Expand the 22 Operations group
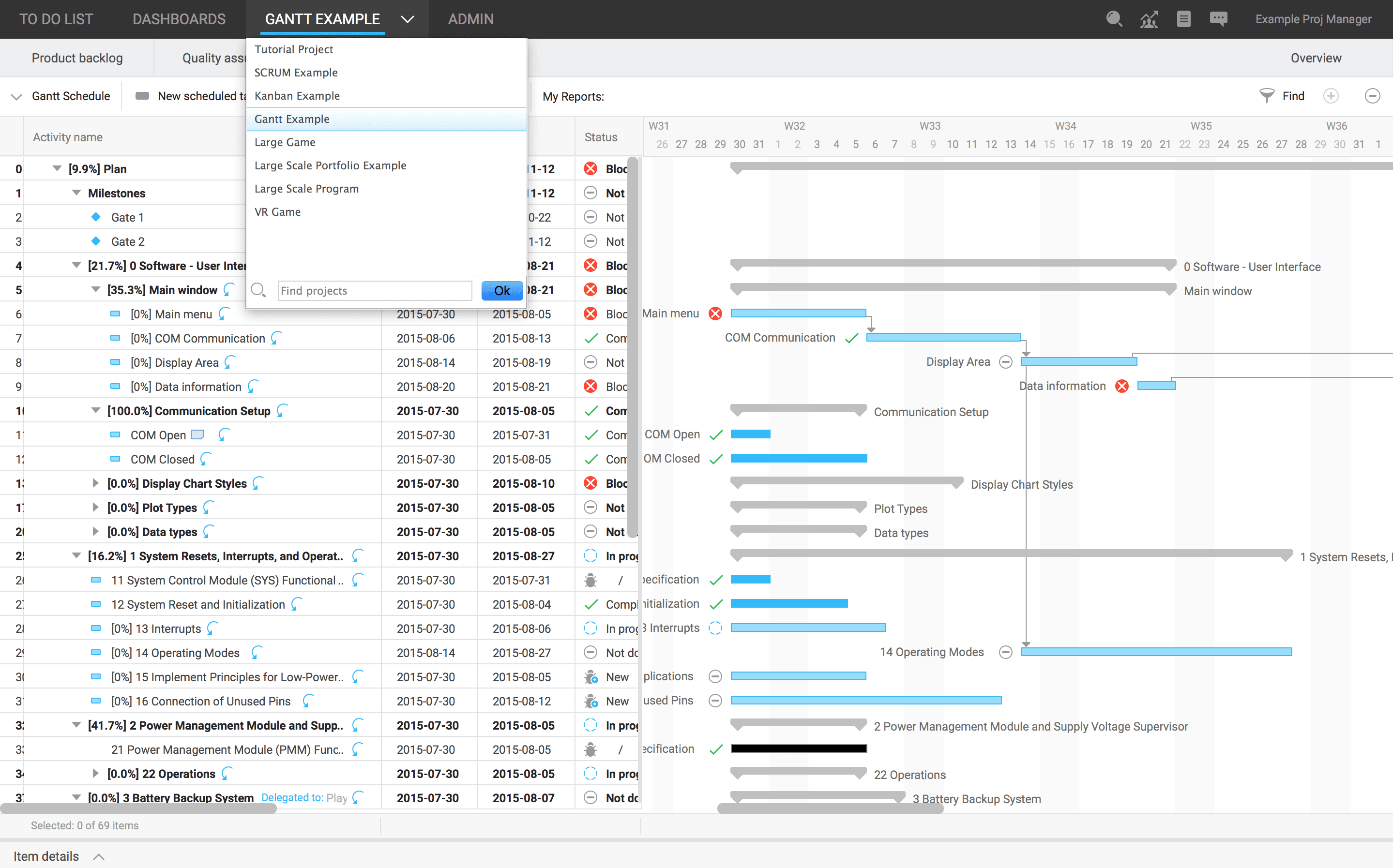Screen dimensions: 1393x868 95,773
